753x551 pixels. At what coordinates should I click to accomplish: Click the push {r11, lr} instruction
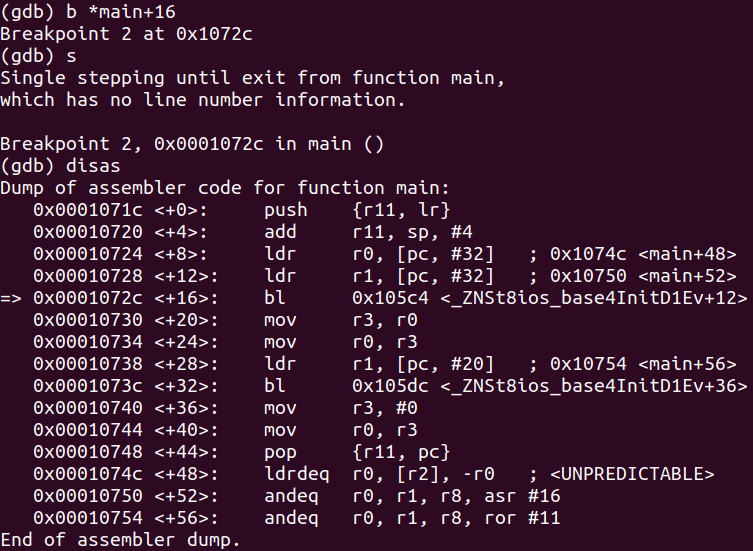[357, 210]
